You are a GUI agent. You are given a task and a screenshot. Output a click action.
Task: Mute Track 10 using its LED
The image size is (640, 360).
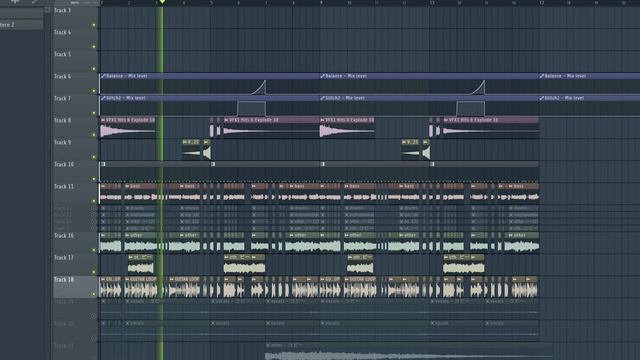pyautogui.click(x=94, y=179)
